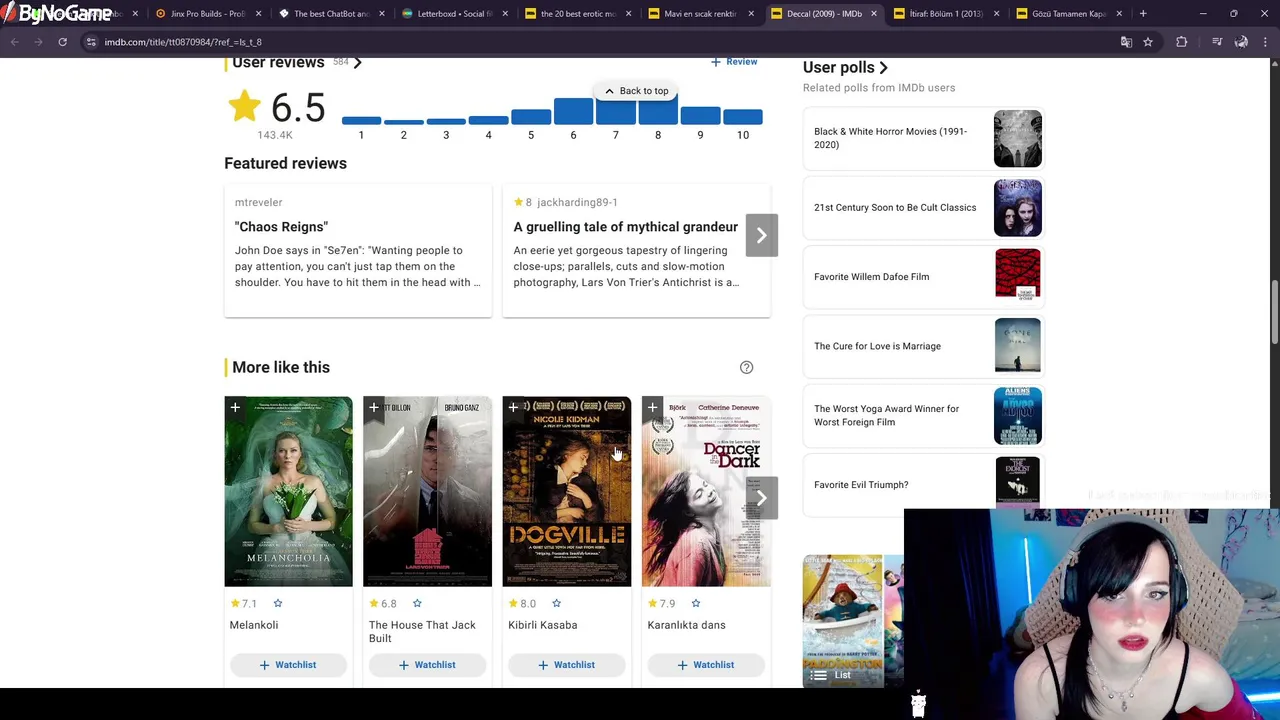Rate The House That Jack Built with star

click(417, 603)
